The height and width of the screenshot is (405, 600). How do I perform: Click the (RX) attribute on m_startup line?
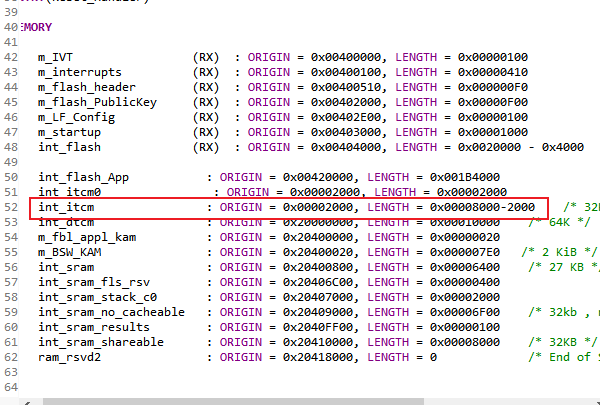[x=206, y=132]
